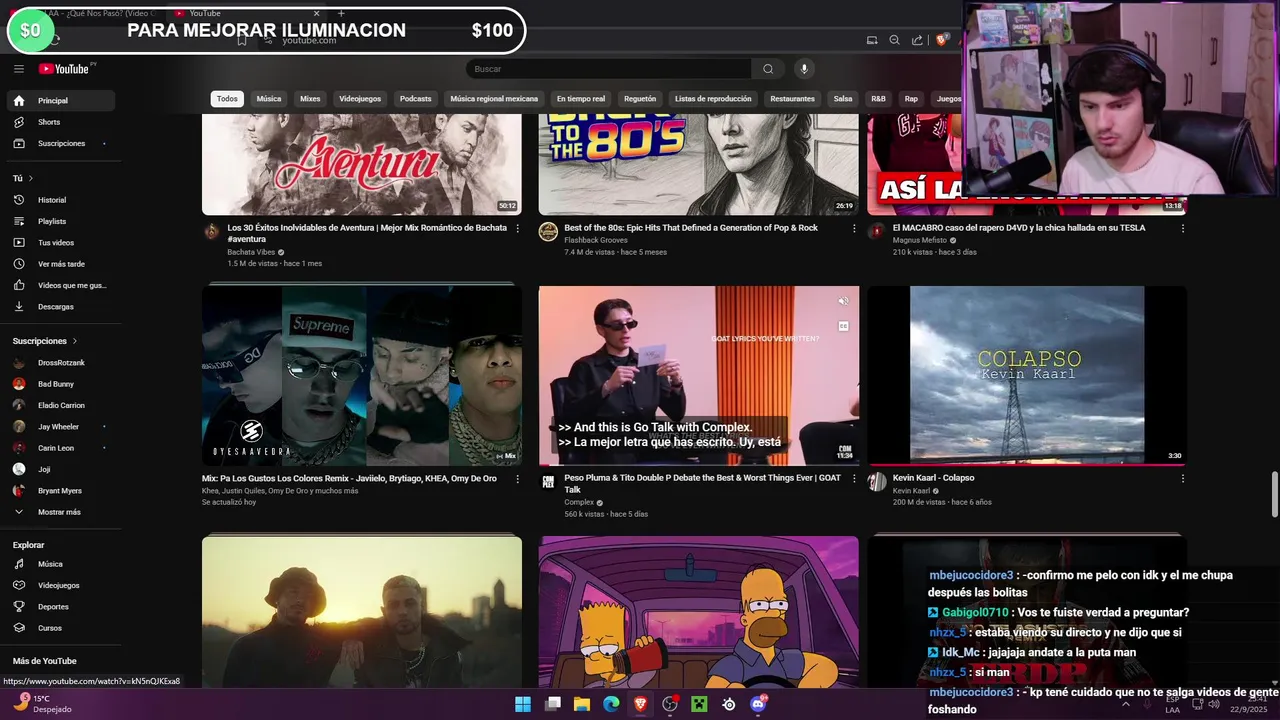Select the Música filter chip
This screenshot has width=1280, height=720.
pyautogui.click(x=269, y=99)
